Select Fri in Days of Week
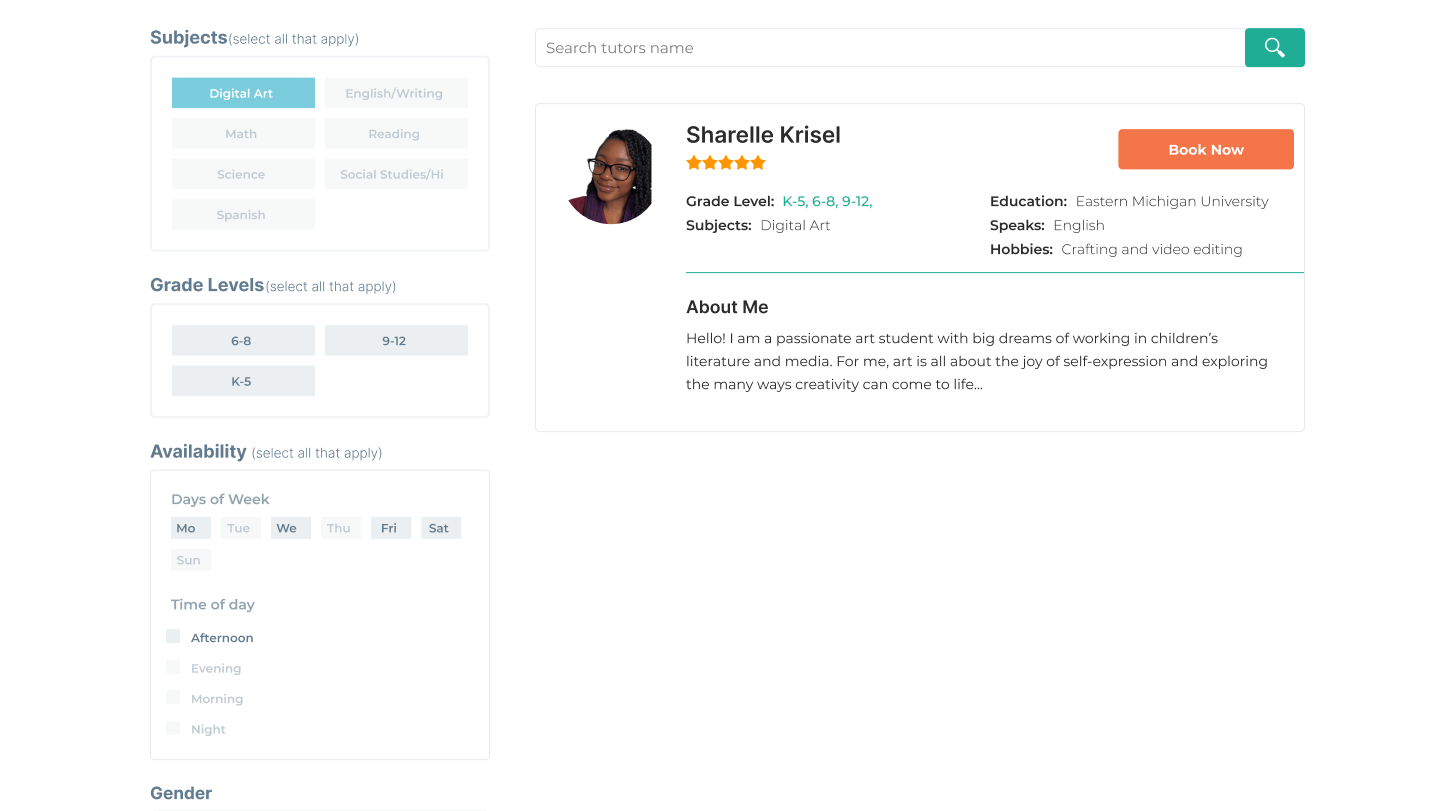The image size is (1440, 811). coord(390,528)
